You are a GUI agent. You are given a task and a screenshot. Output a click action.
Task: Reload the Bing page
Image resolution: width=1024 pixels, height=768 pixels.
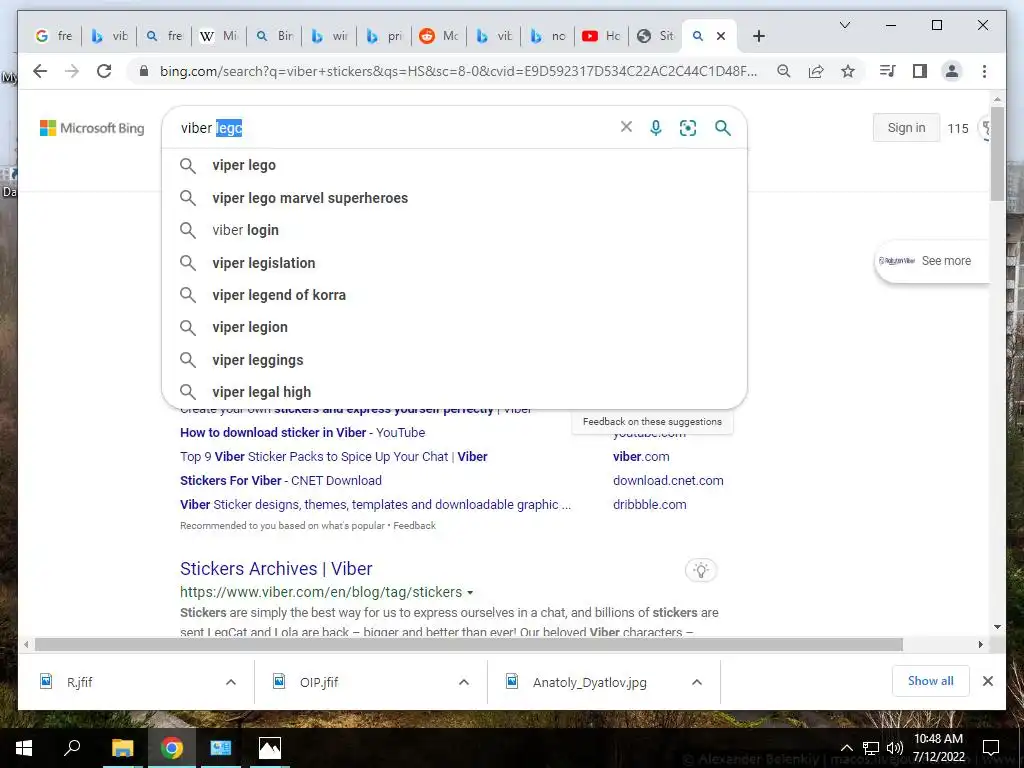(104, 71)
